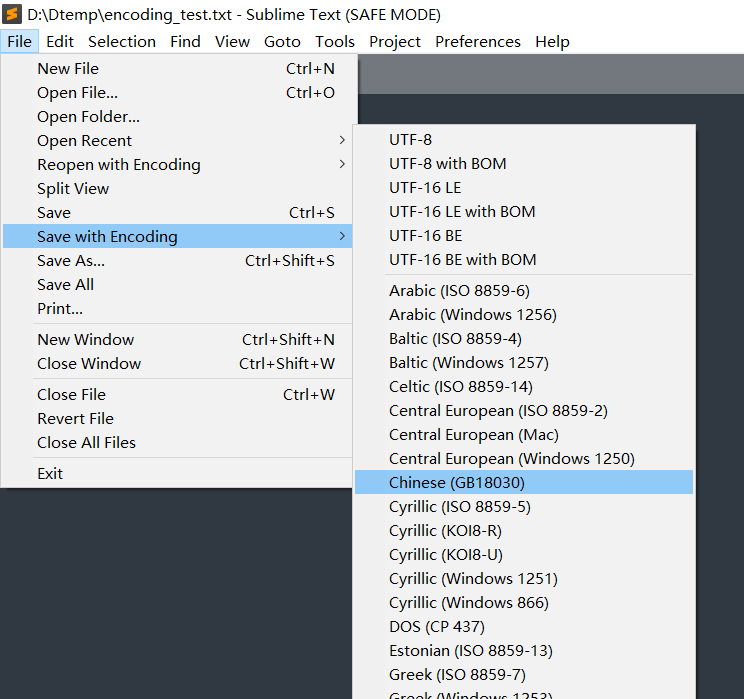This screenshot has height=699, width=744.
Task: Choose Close All Files menu entry
Action: point(177,443)
